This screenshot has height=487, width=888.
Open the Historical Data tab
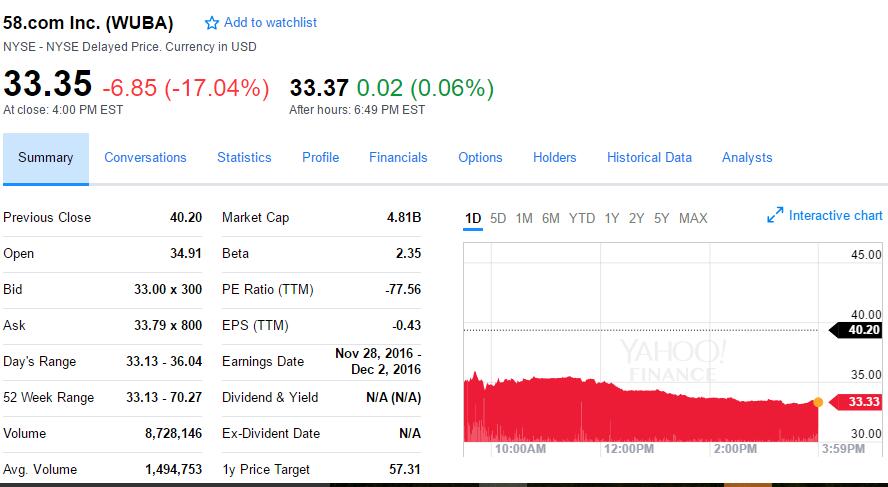(649, 158)
